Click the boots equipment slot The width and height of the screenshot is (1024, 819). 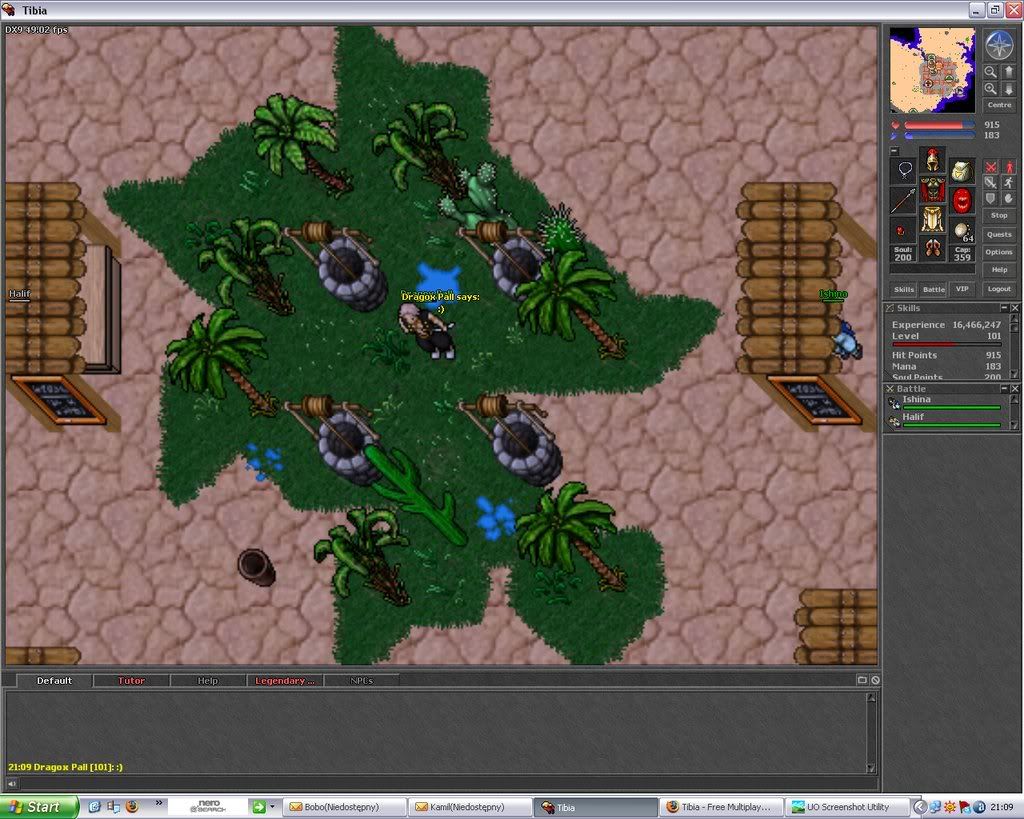click(x=933, y=249)
